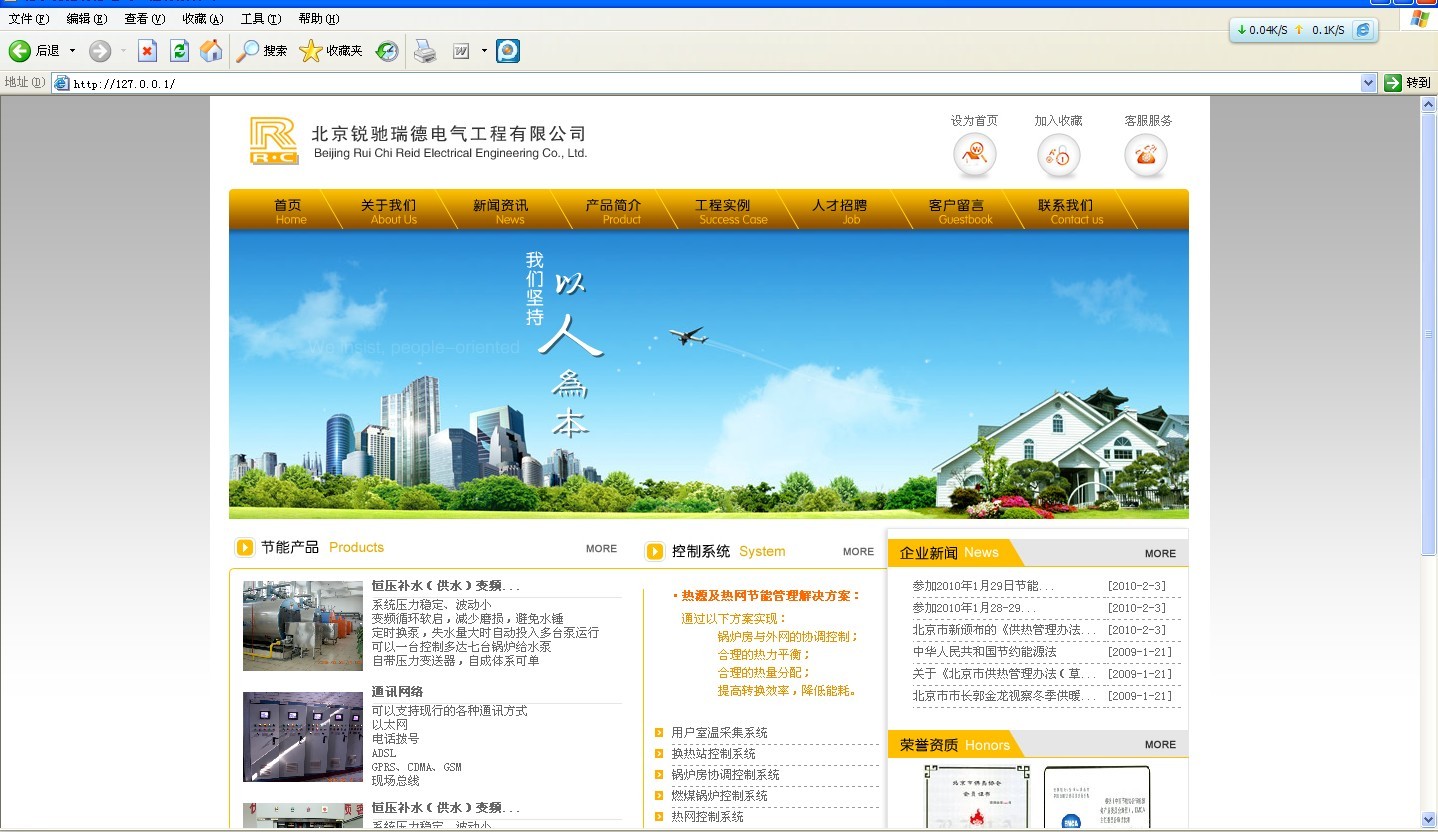Expand the dropdown next to Word edit icon
Viewport: 1438px width, 832px height.
(x=484, y=51)
